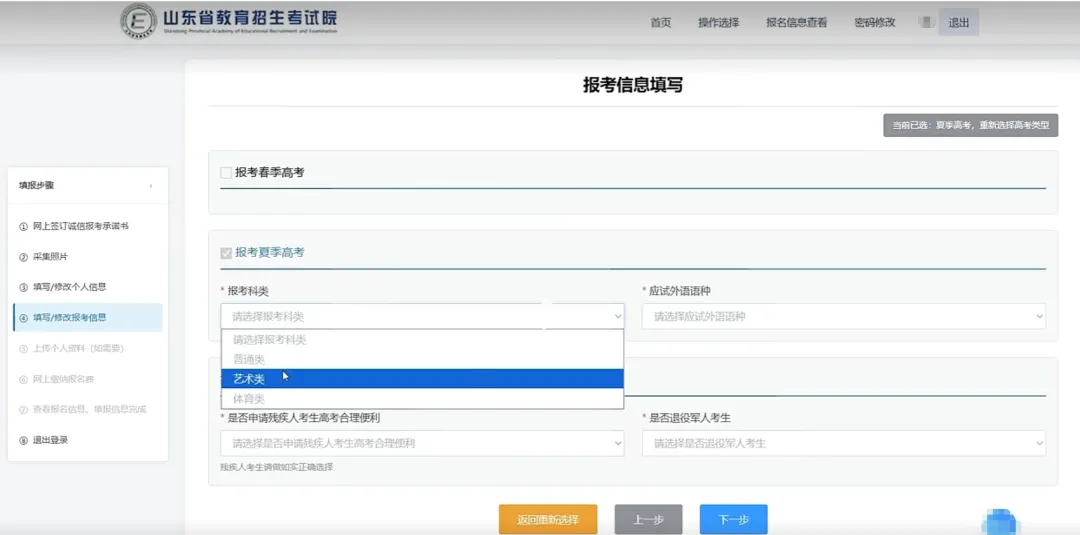
Task: Click the blue 下一步 button
Action: [734, 520]
